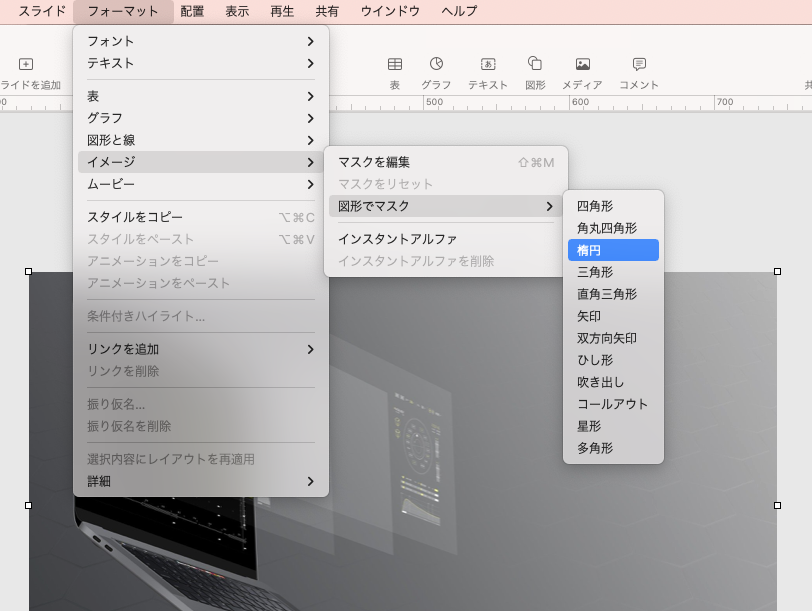Mask image with 星形 shape
The width and height of the screenshot is (812, 611).
coord(613,426)
